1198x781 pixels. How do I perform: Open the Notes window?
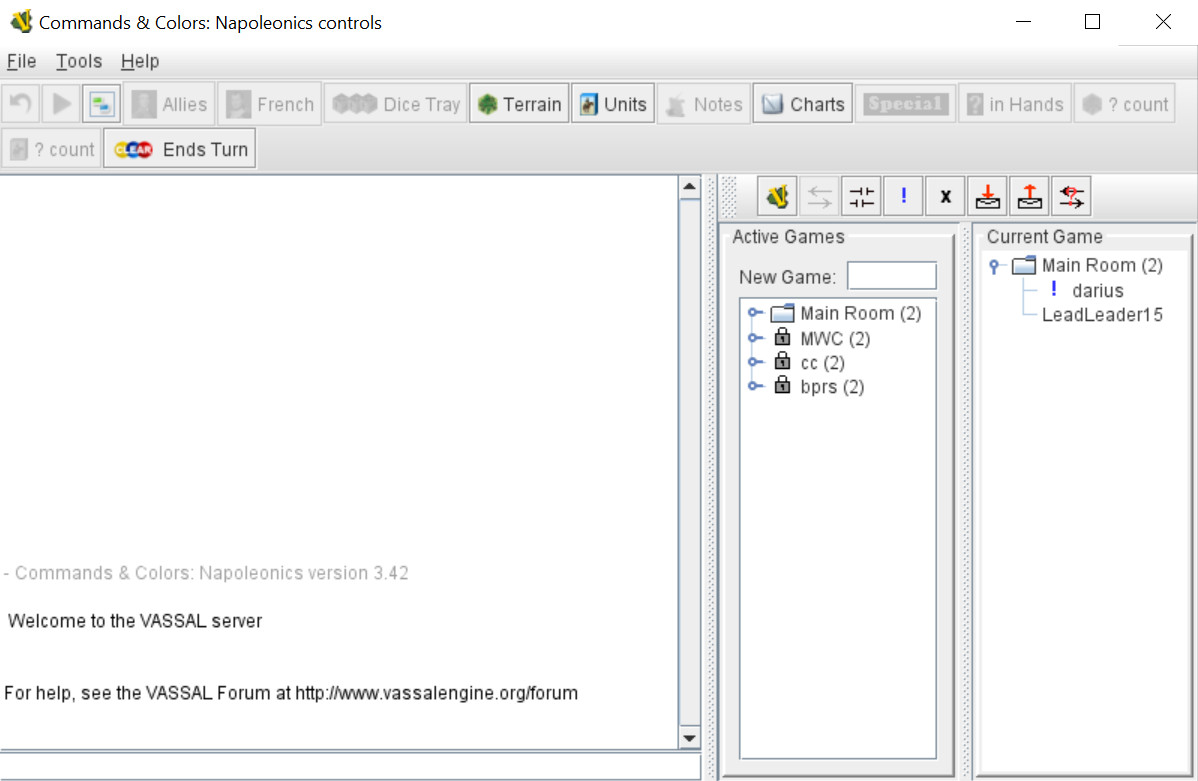(x=704, y=103)
